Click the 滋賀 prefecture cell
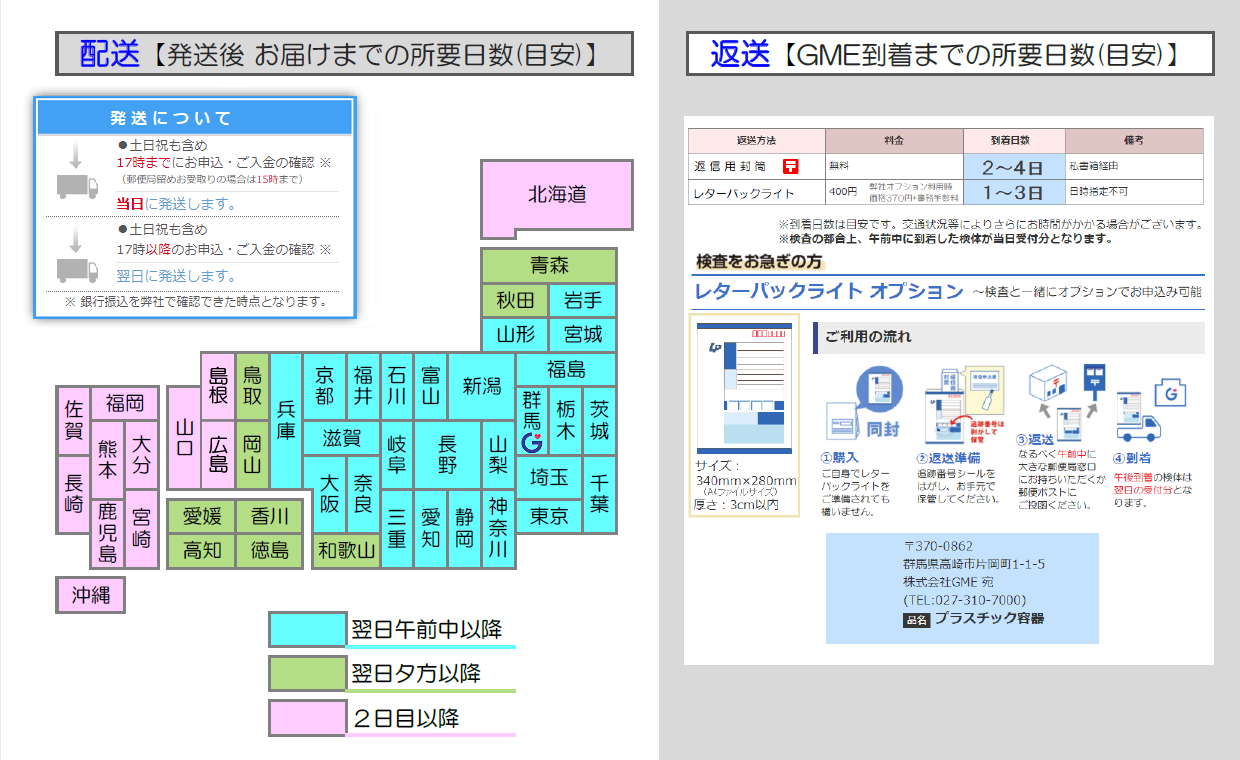The image size is (1240, 760). point(341,438)
